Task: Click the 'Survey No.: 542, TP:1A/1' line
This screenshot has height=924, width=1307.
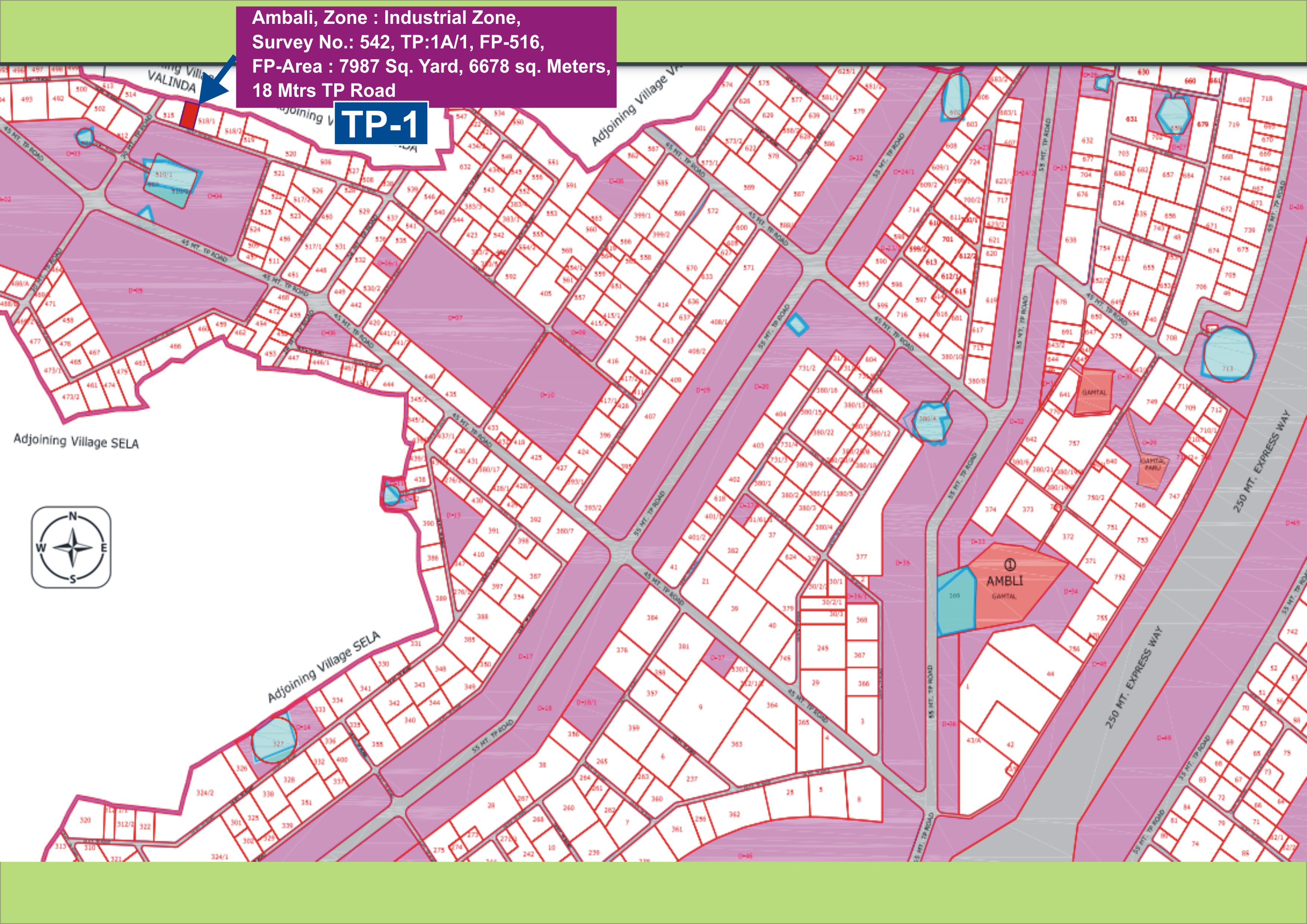Action: [398, 42]
